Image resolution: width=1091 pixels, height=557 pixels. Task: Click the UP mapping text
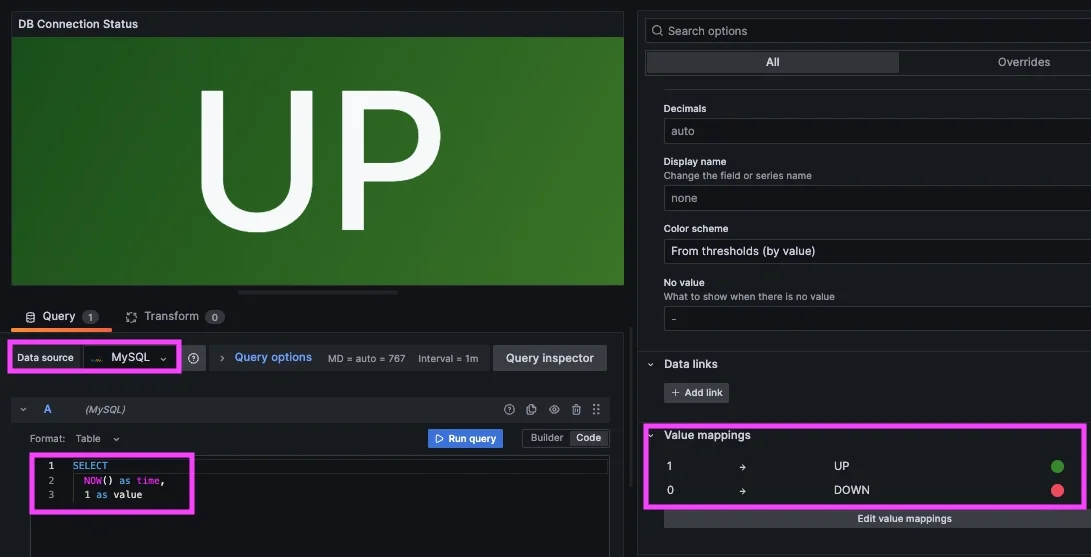click(x=841, y=466)
